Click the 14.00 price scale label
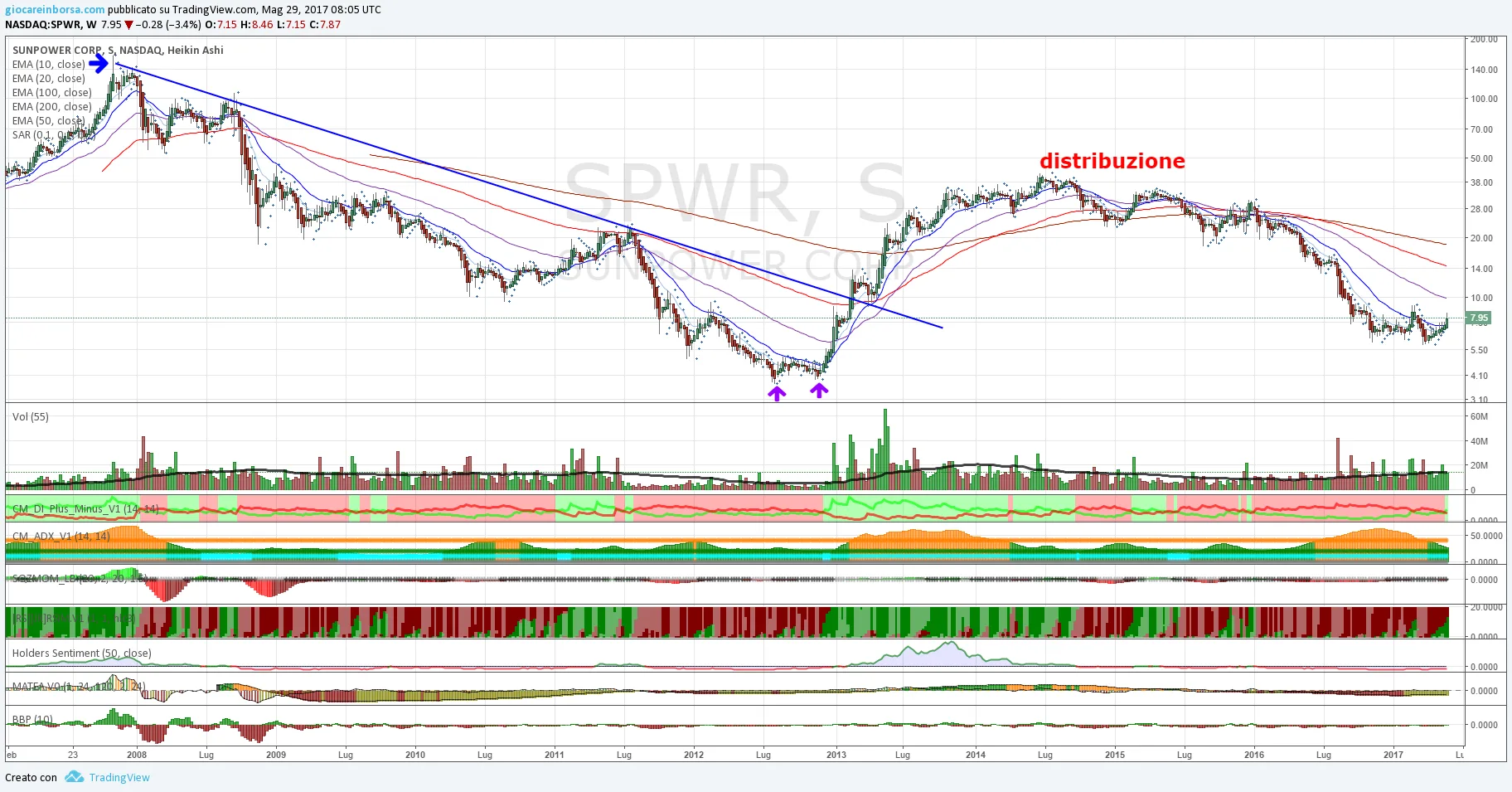This screenshot has height=792, width=1512. (1481, 269)
